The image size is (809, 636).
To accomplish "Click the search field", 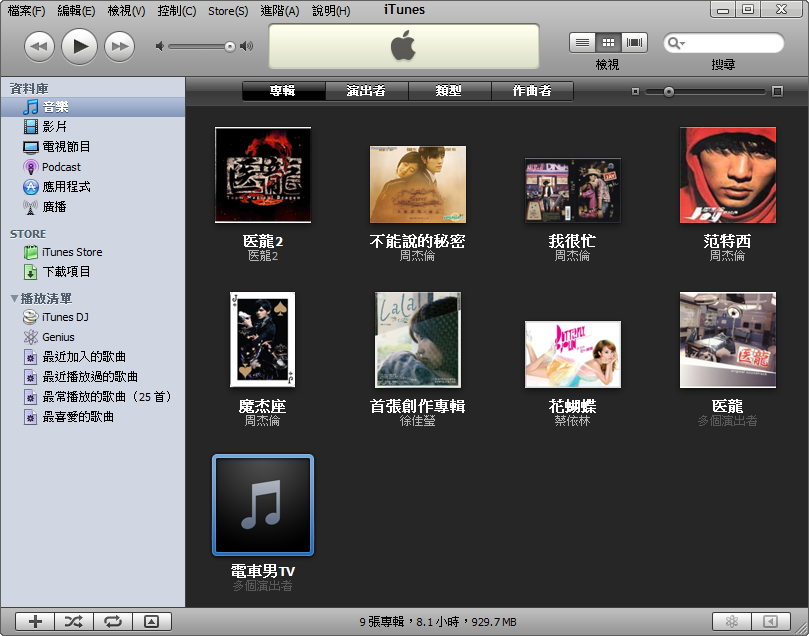I will point(724,43).
